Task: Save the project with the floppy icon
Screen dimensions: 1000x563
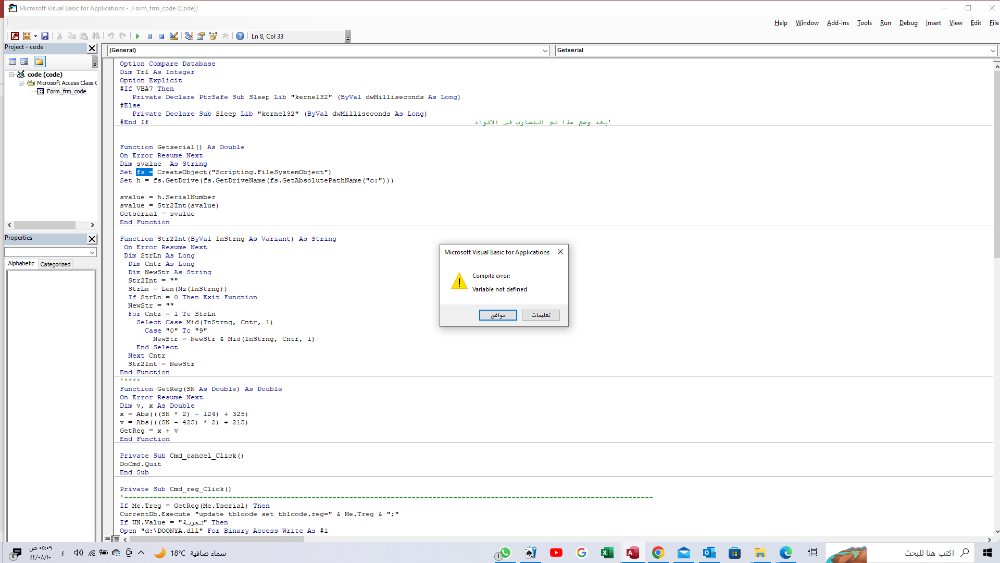Action: 45,36
